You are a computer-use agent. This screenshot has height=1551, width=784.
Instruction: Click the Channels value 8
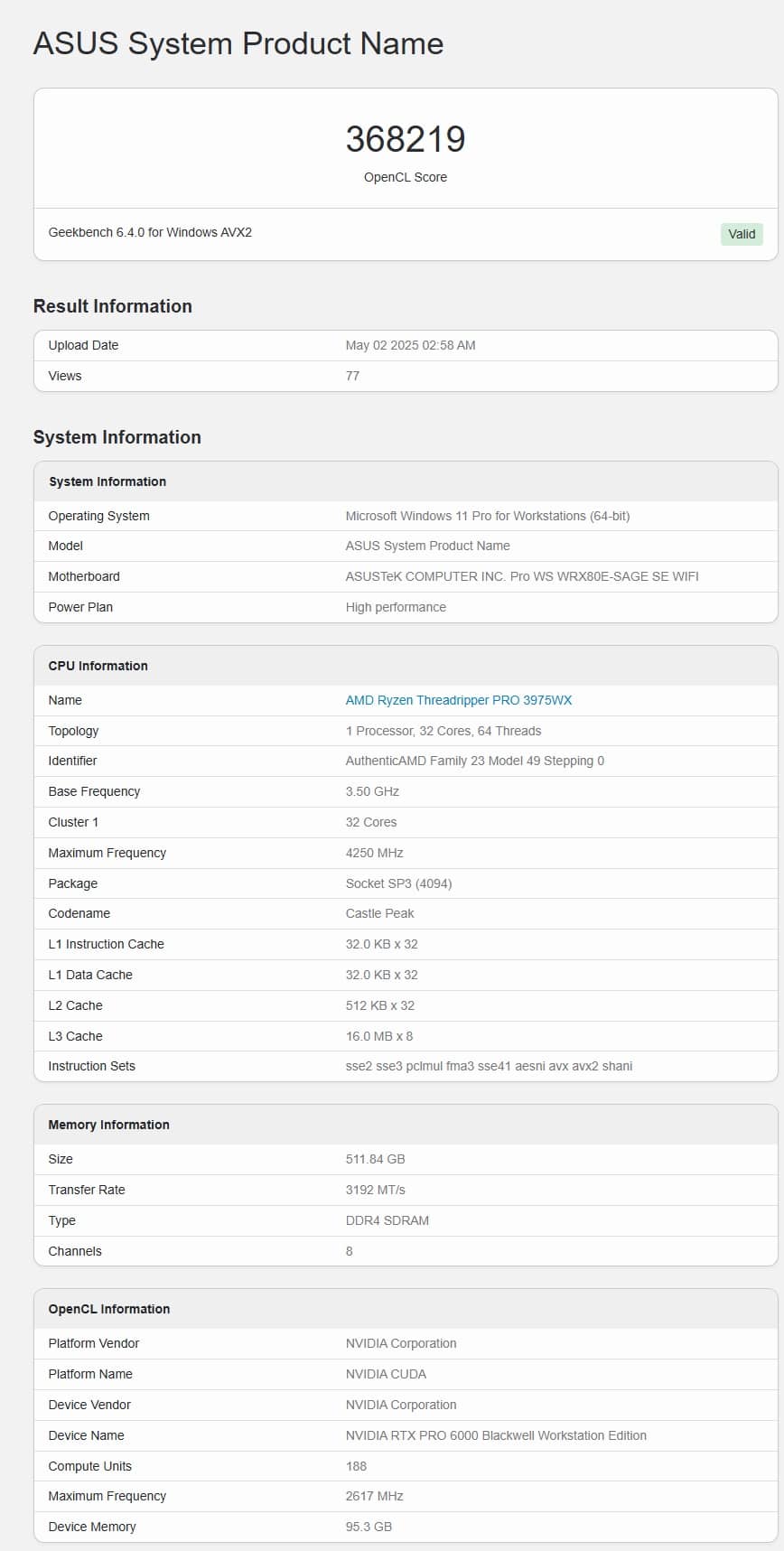[350, 1251]
